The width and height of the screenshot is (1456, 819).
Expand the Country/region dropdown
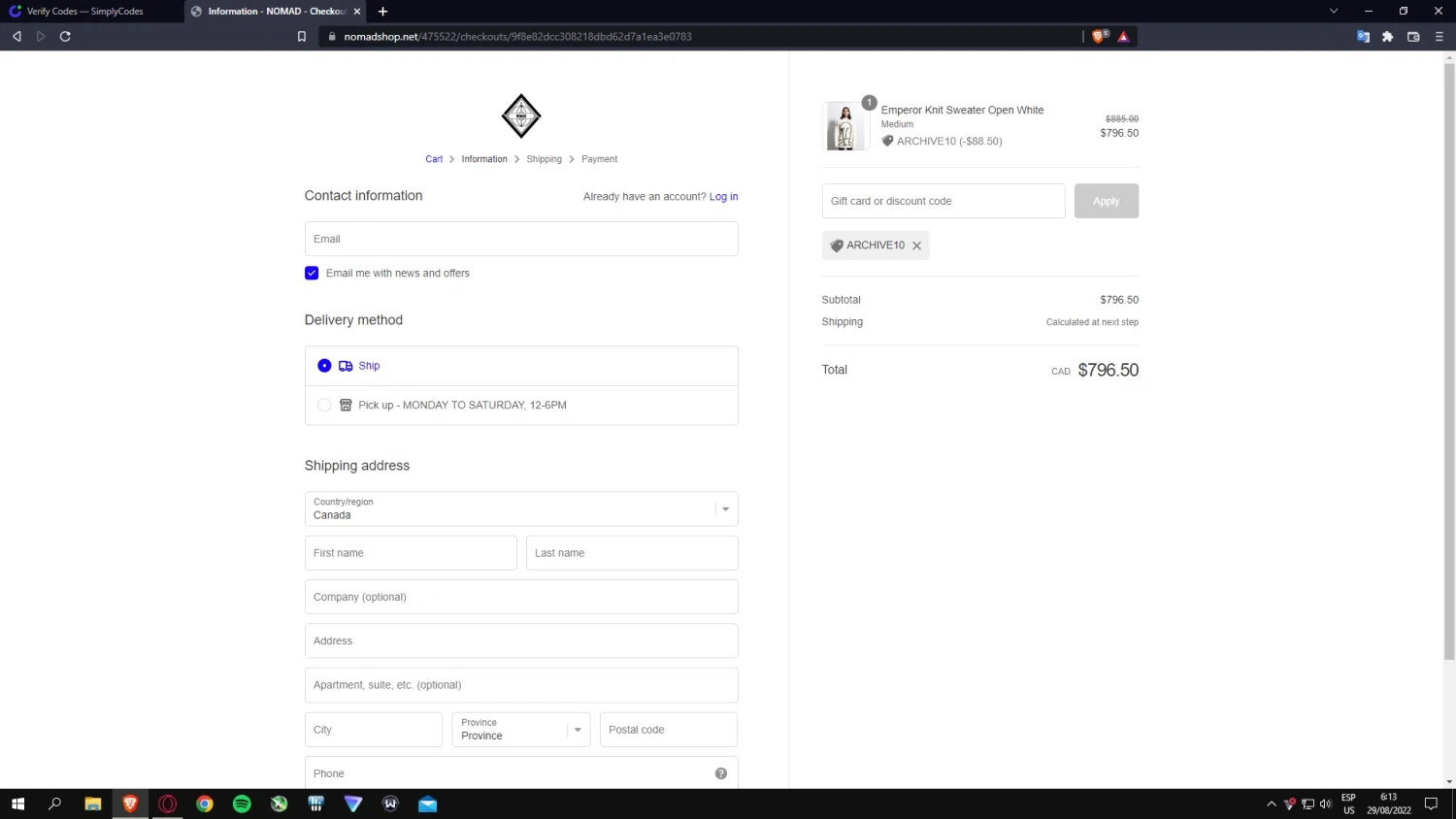click(x=521, y=509)
